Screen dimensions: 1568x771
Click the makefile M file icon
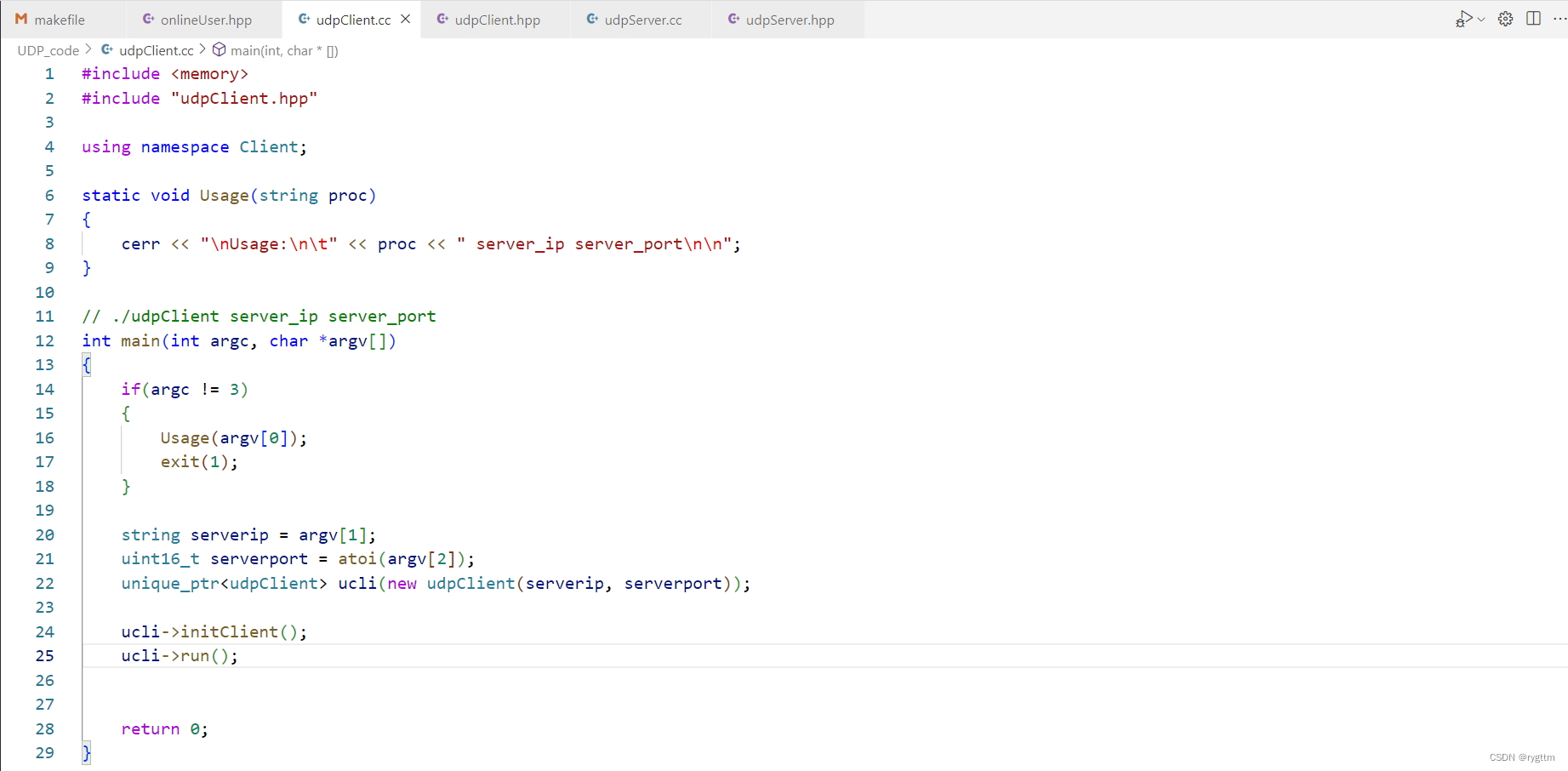21,19
